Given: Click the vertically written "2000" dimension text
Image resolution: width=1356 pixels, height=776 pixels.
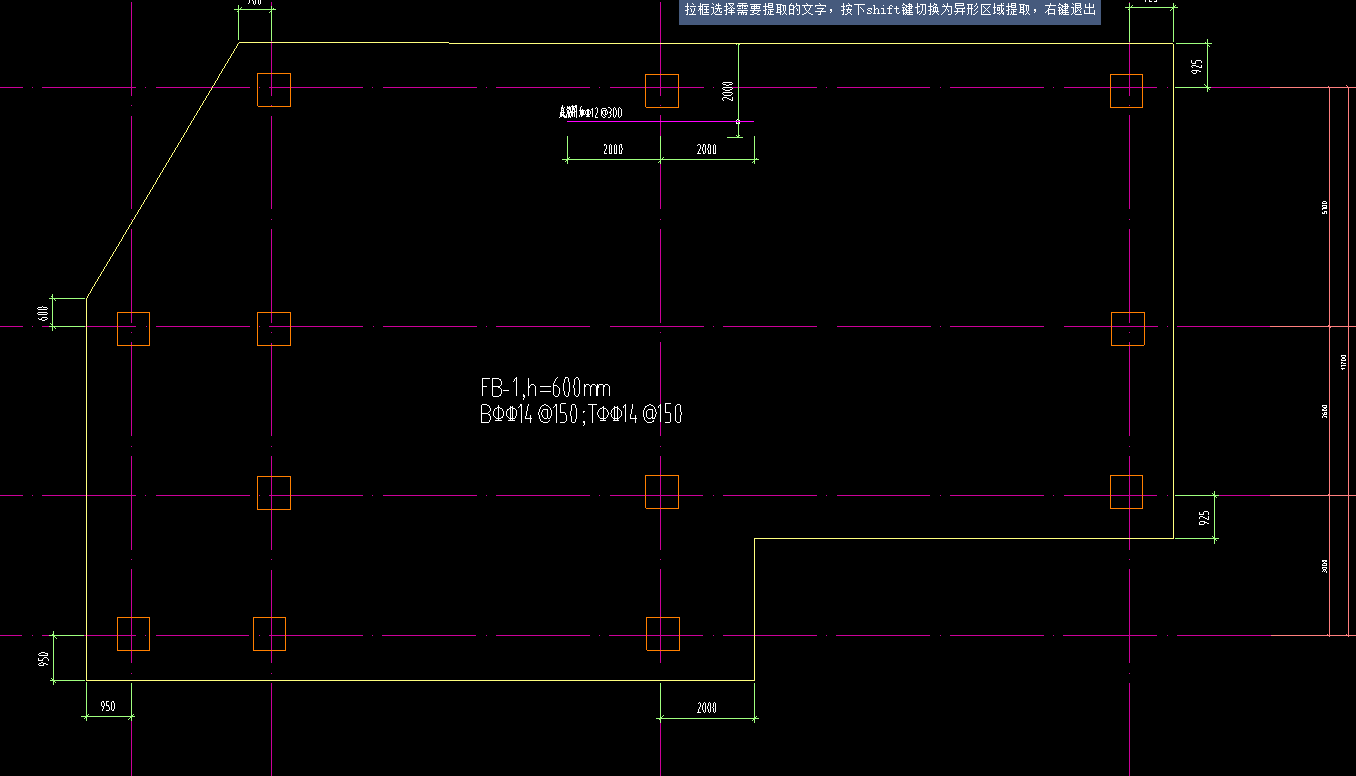Looking at the screenshot, I should (728, 92).
